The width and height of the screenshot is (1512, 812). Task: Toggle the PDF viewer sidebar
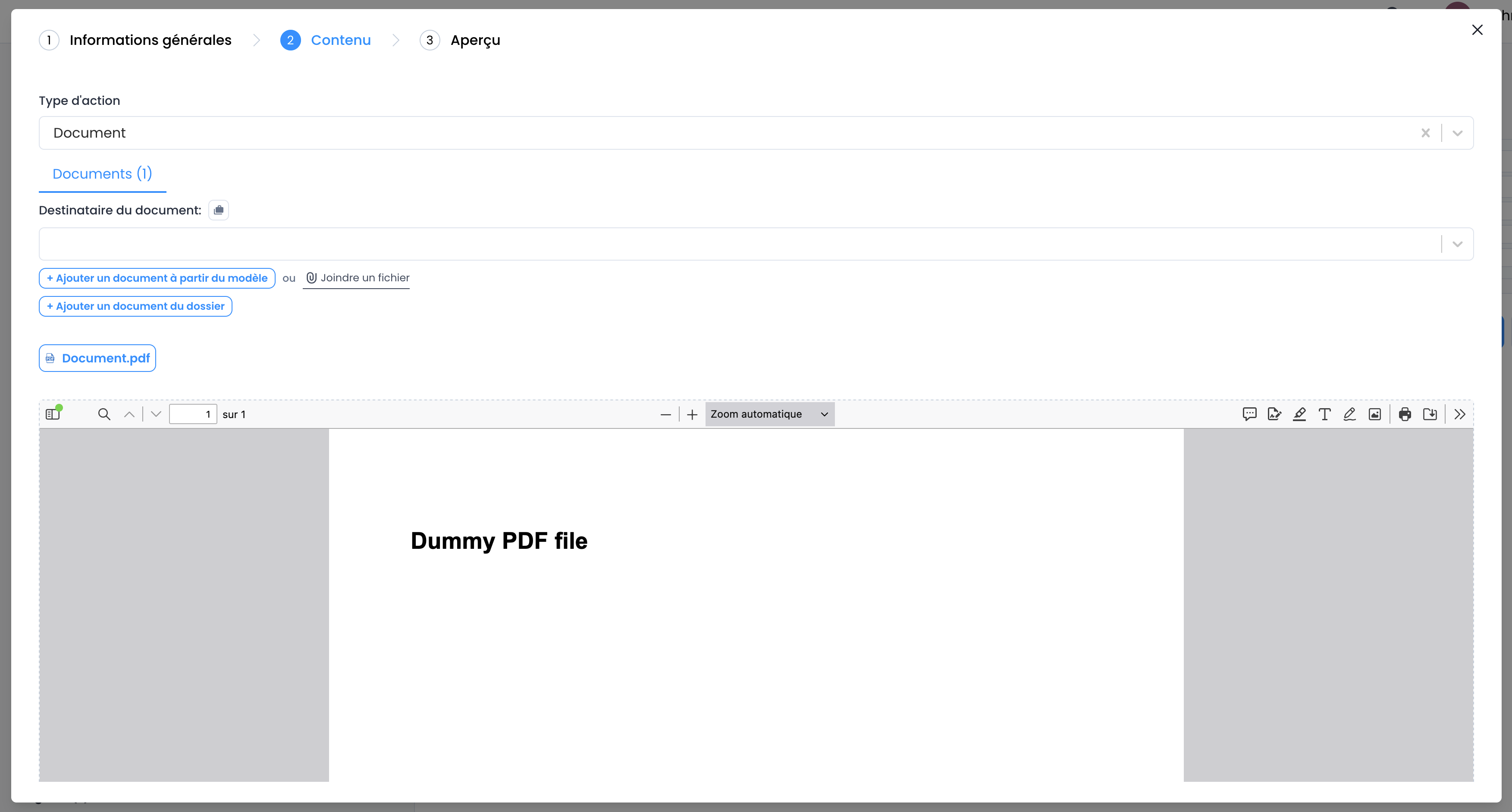click(x=53, y=414)
